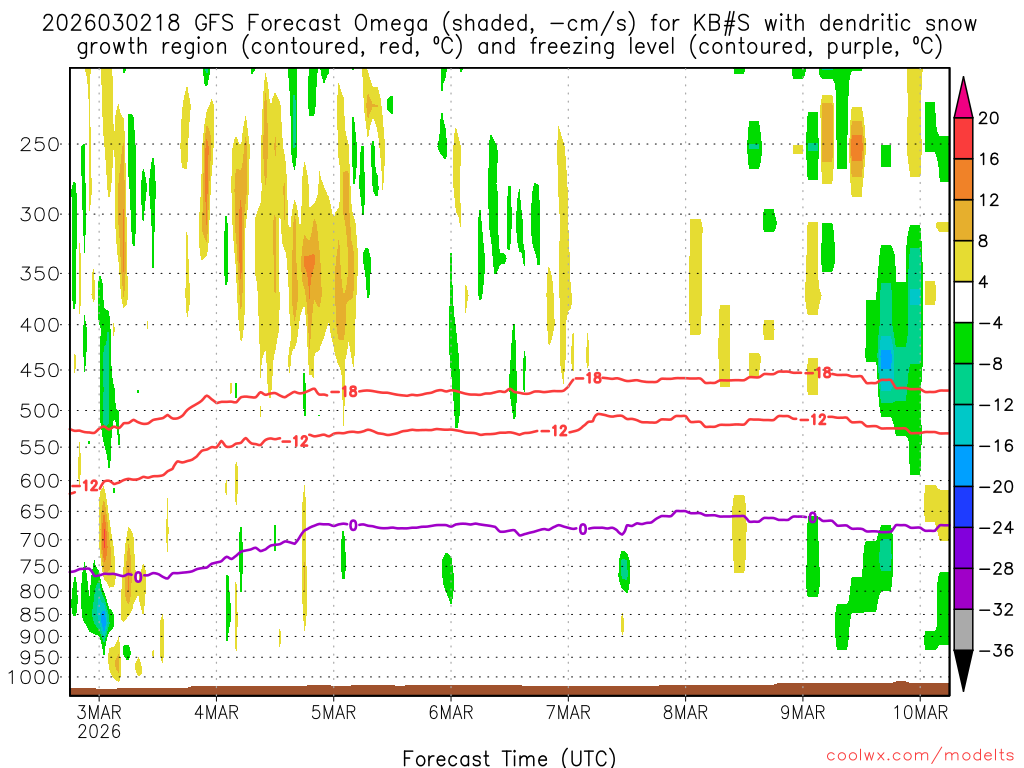Image resolution: width=1024 pixels, height=768 pixels.
Task: Click the chart title line starting 2026030218 GFS Forecast
Action: pos(509,23)
